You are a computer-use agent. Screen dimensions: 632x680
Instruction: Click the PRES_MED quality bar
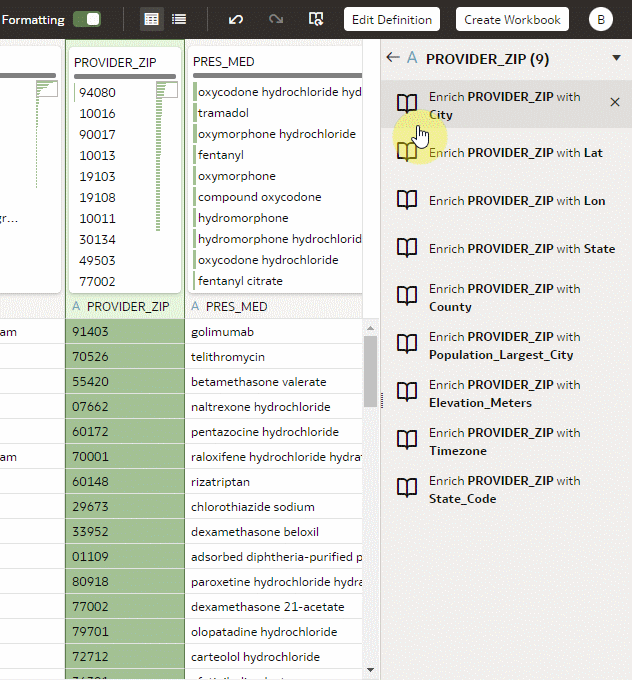(x=277, y=76)
